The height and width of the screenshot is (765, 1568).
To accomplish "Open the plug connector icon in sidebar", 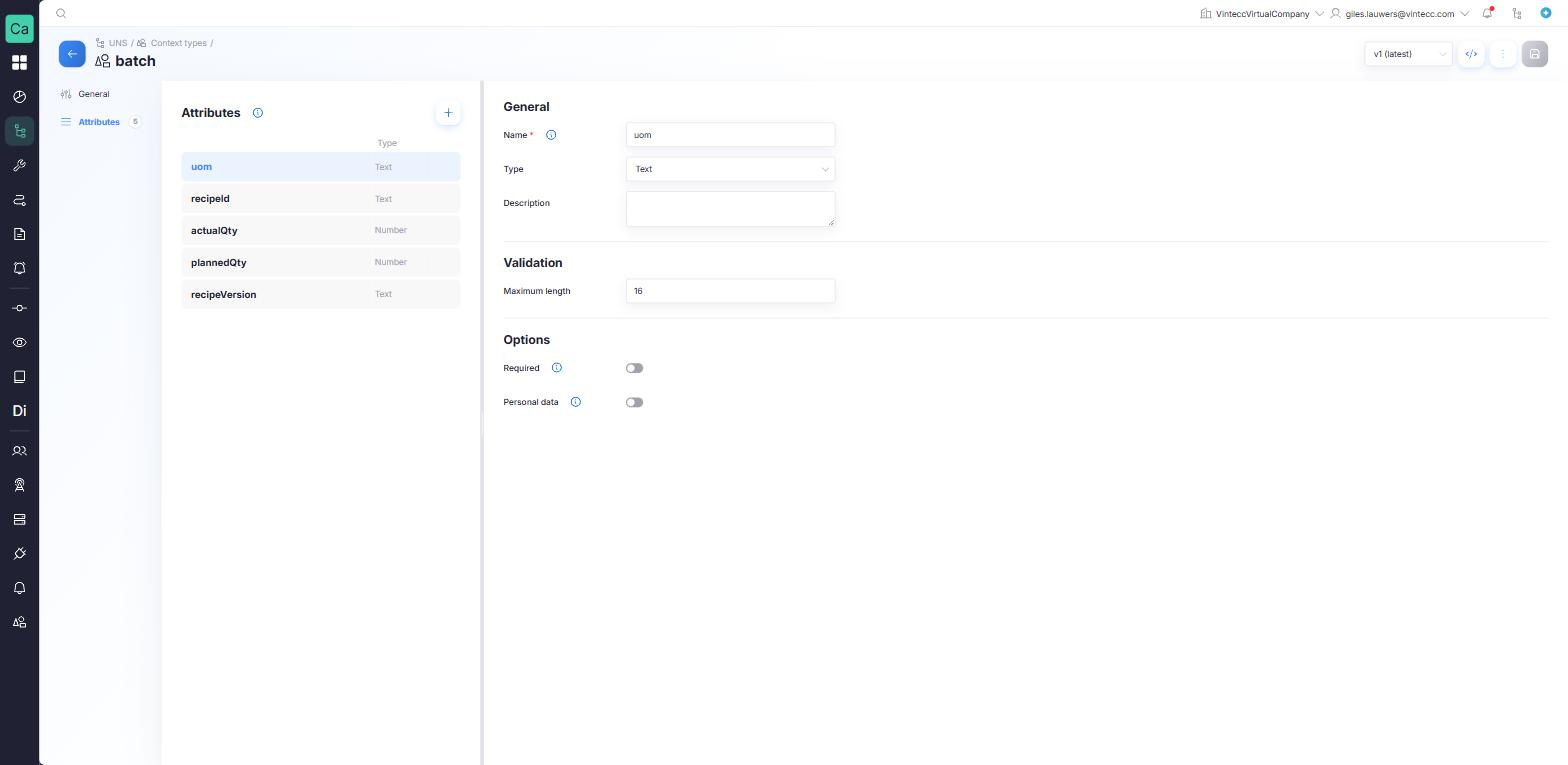I will pyautogui.click(x=19, y=553).
